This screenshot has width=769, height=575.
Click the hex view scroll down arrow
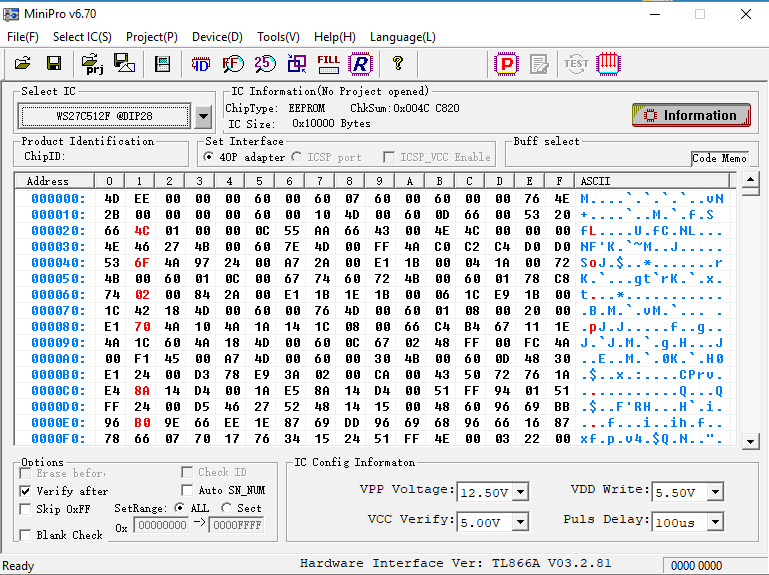pyautogui.click(x=750, y=442)
